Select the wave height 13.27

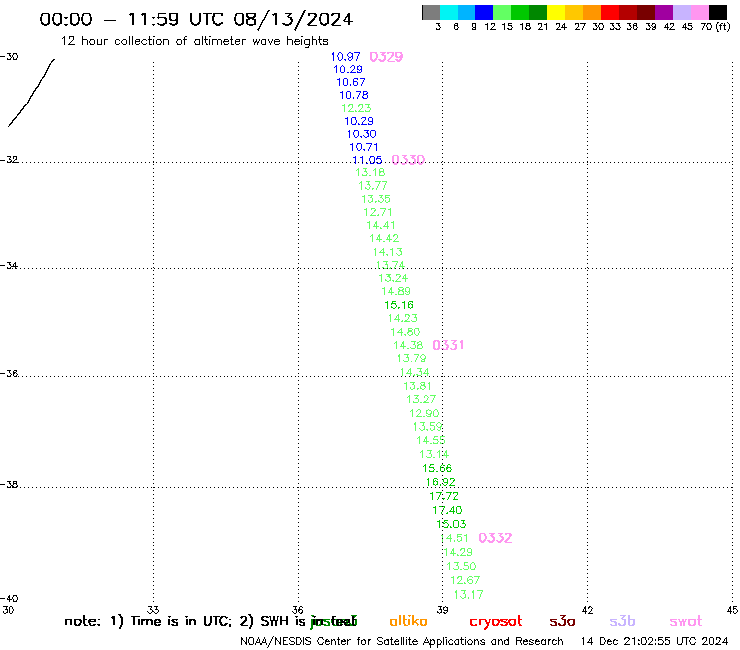(421, 399)
